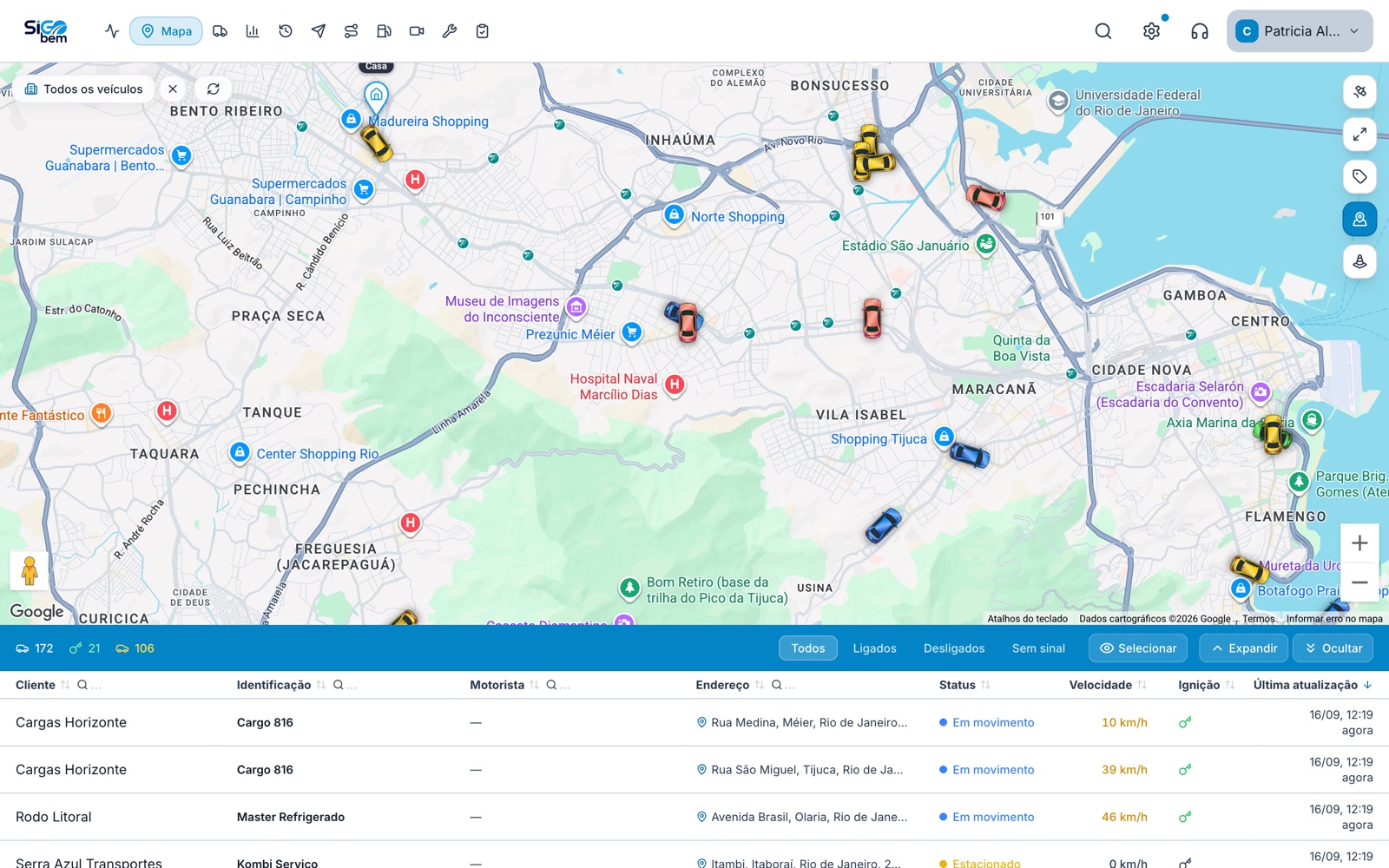Search within the Identificação column
The width and height of the screenshot is (1389, 868).
(339, 685)
